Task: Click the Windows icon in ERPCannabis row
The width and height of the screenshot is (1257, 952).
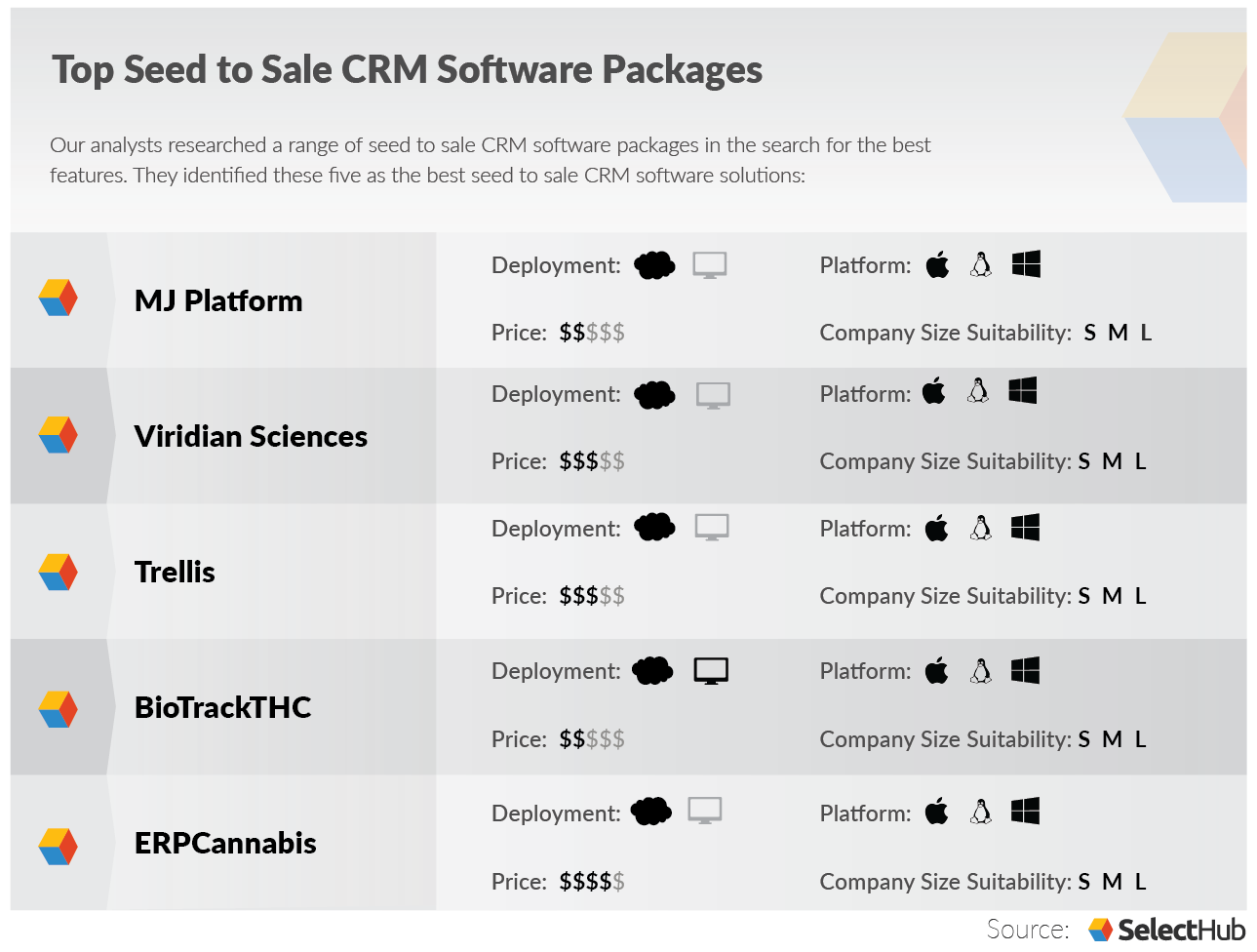Action: [x=1025, y=811]
